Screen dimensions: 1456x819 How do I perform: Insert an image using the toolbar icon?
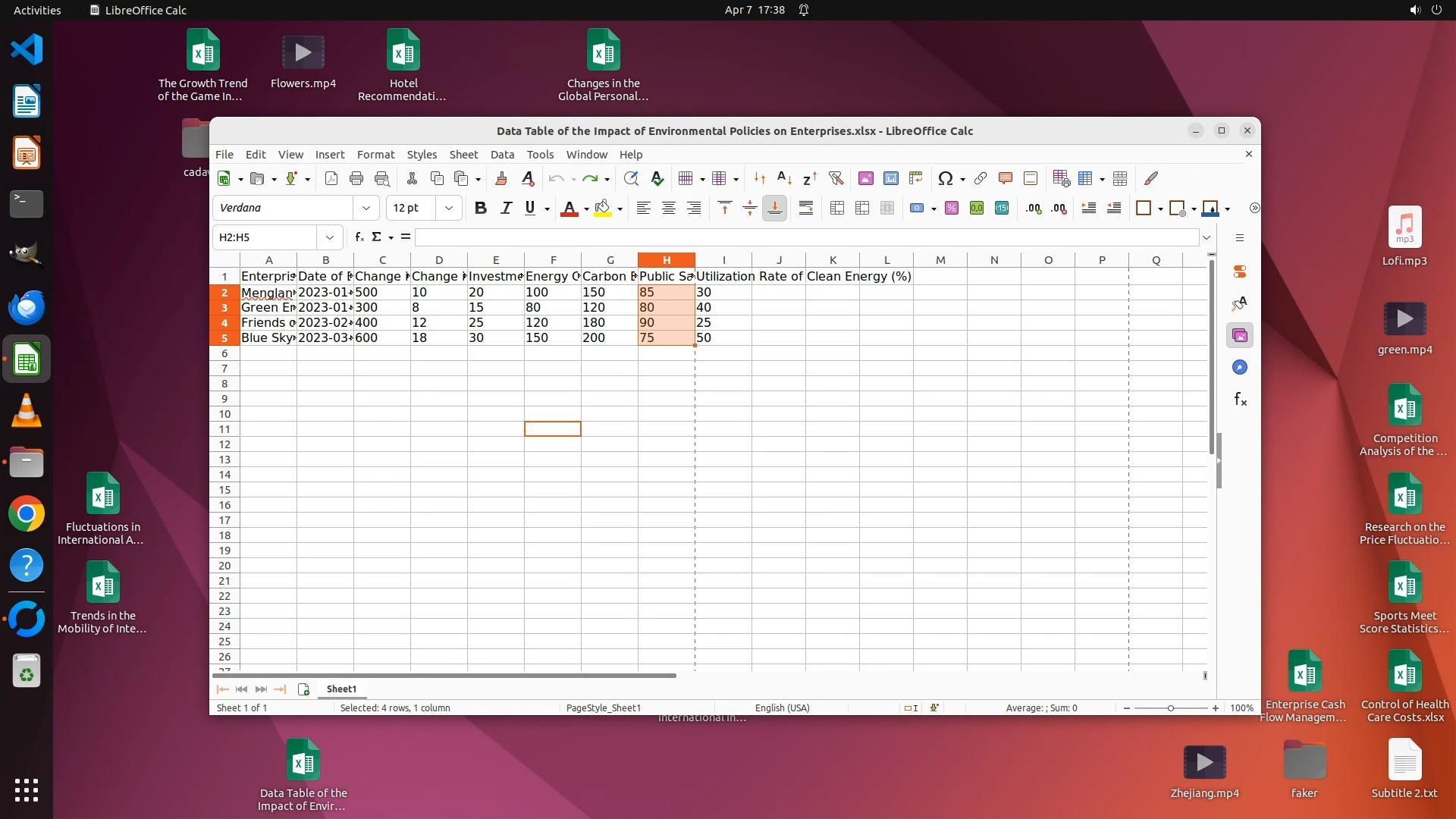[x=865, y=179]
